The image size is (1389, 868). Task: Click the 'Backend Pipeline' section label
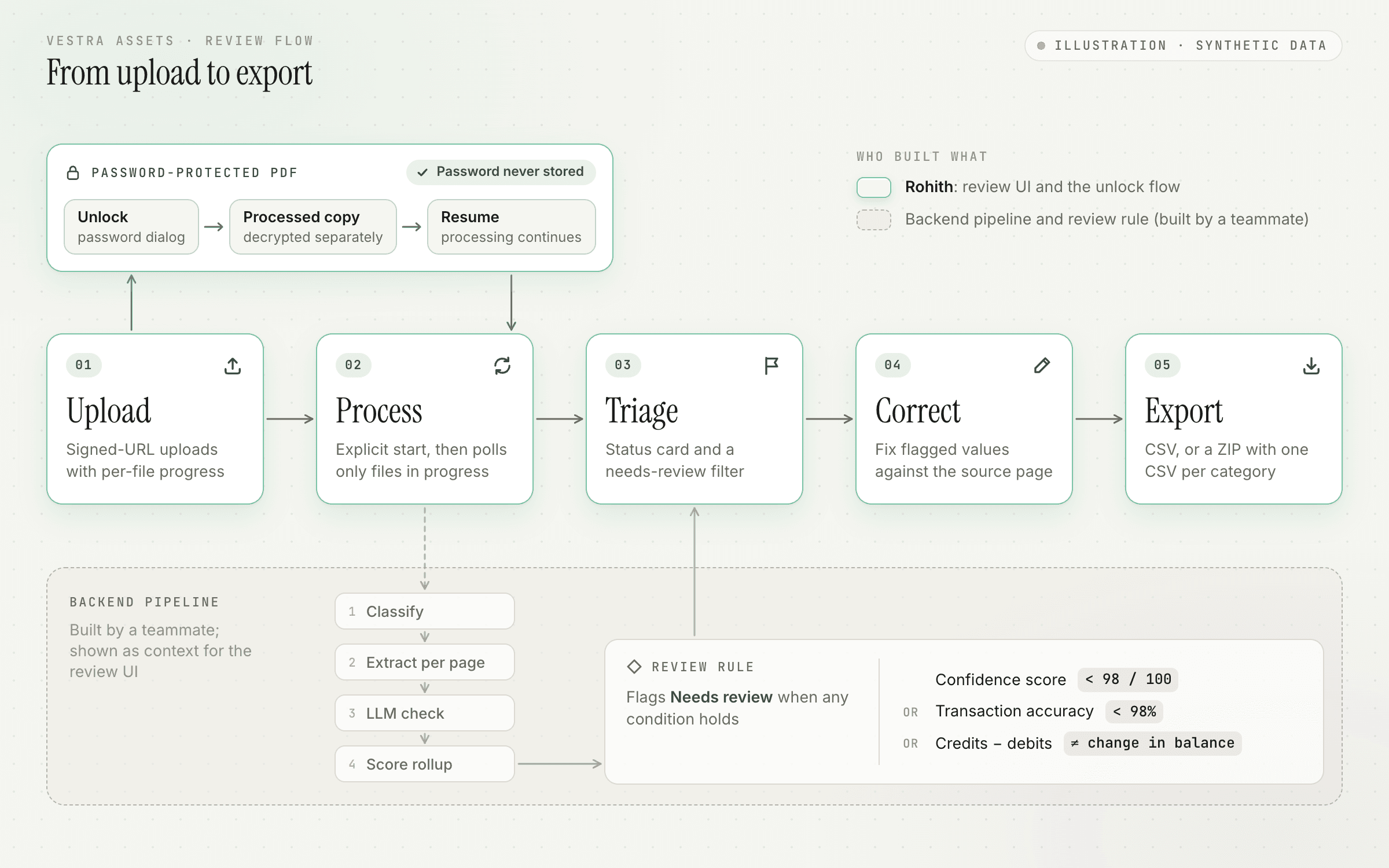pyautogui.click(x=145, y=602)
